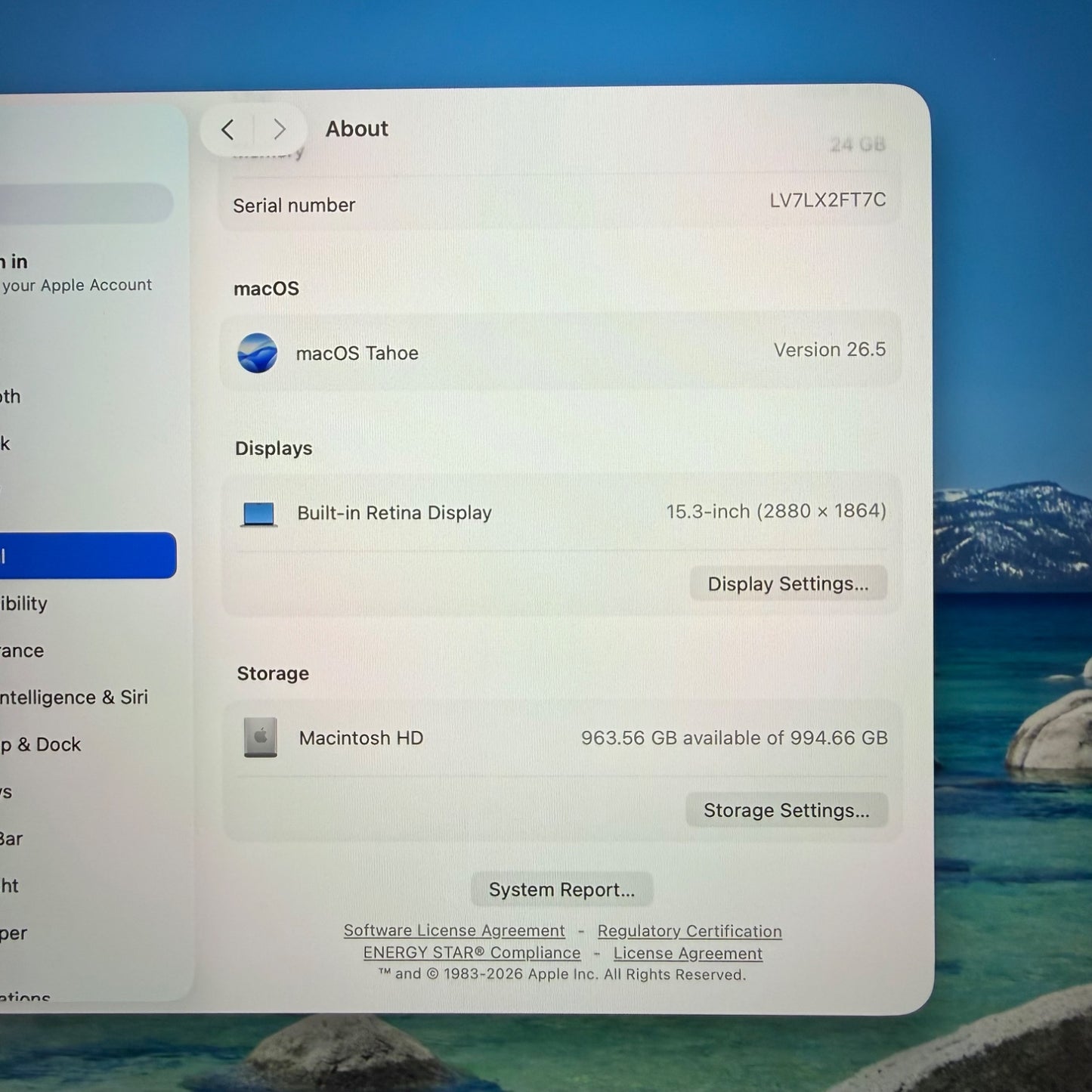The image size is (1092, 1092).
Task: Open the Software License Agreement link
Action: pyautogui.click(x=454, y=930)
